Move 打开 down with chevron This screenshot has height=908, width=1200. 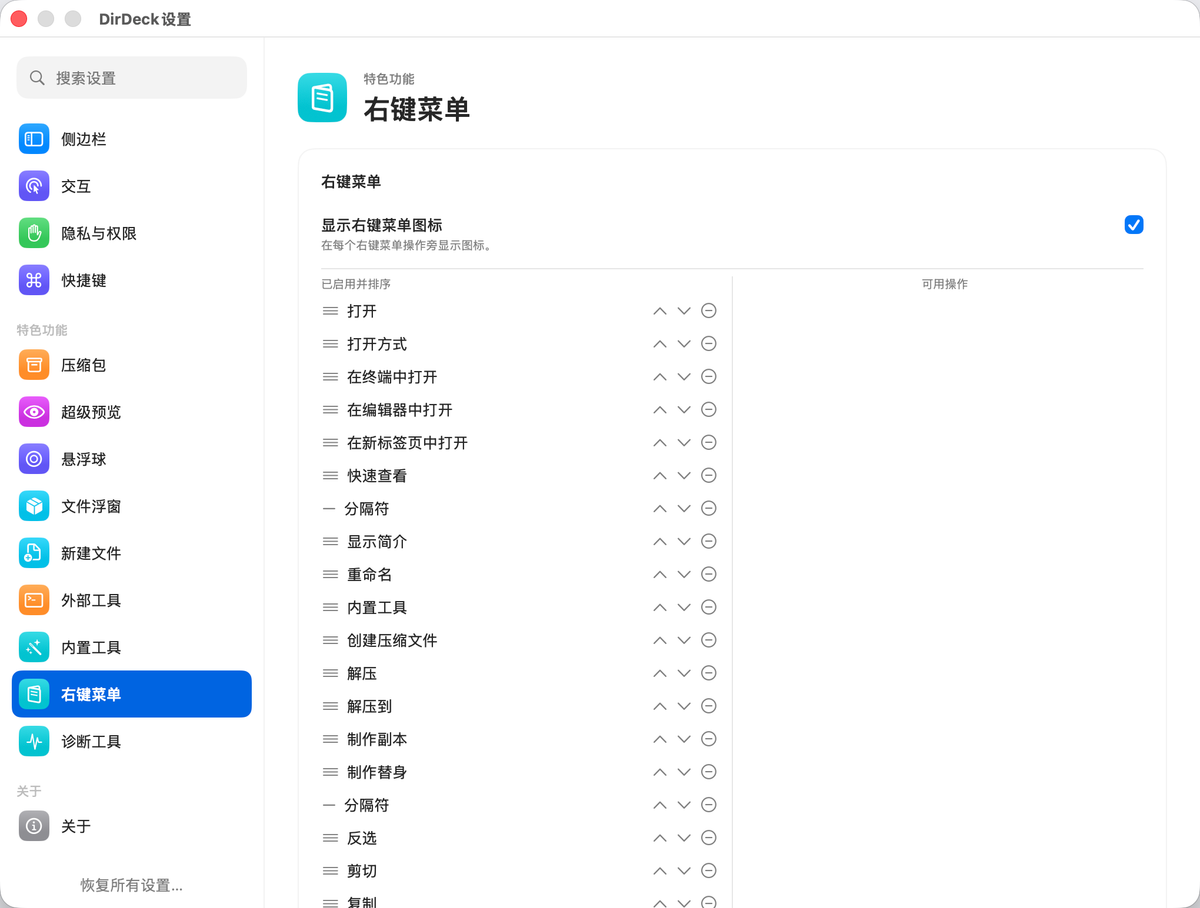pos(684,311)
